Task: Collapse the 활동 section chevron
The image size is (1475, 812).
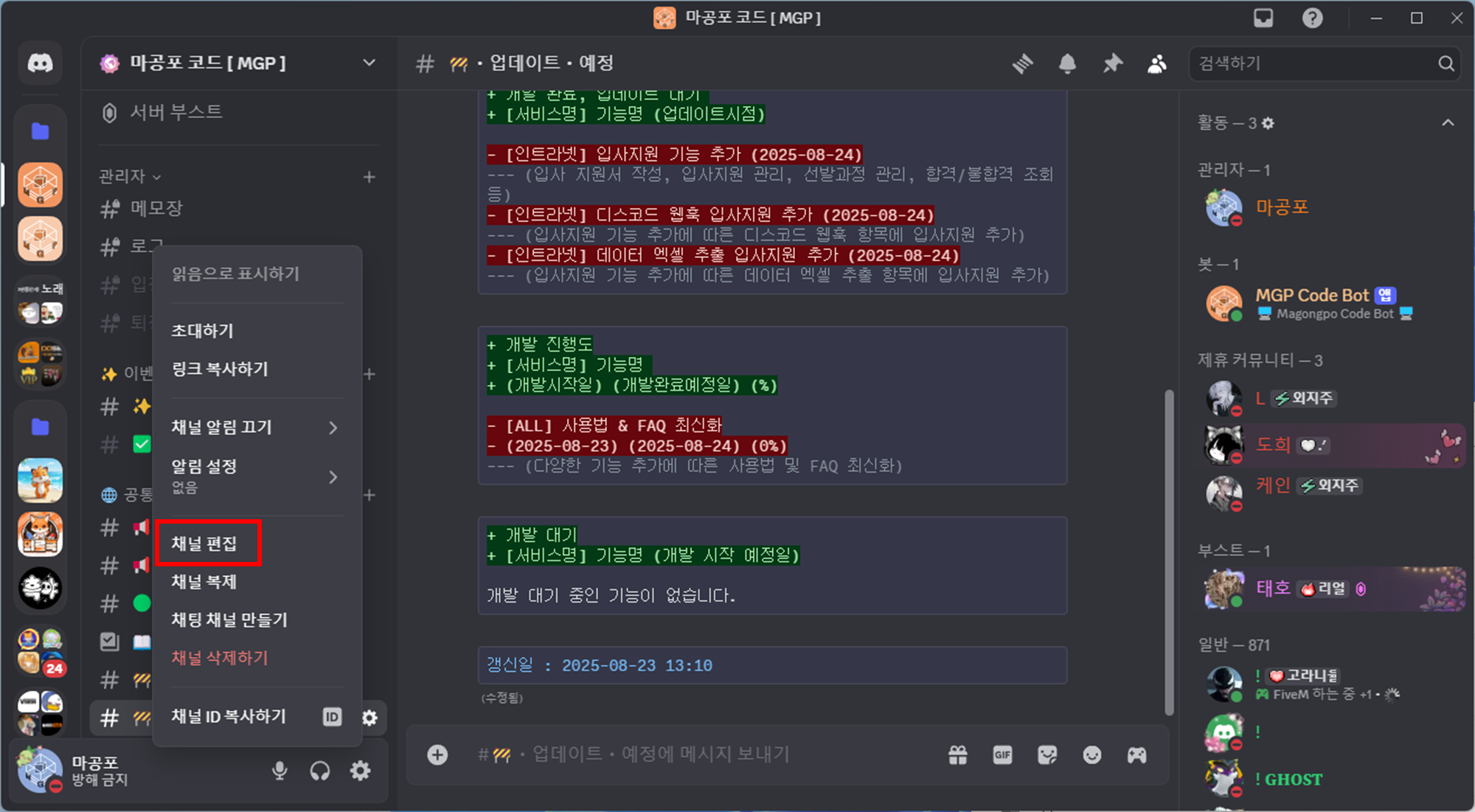Action: [1448, 122]
